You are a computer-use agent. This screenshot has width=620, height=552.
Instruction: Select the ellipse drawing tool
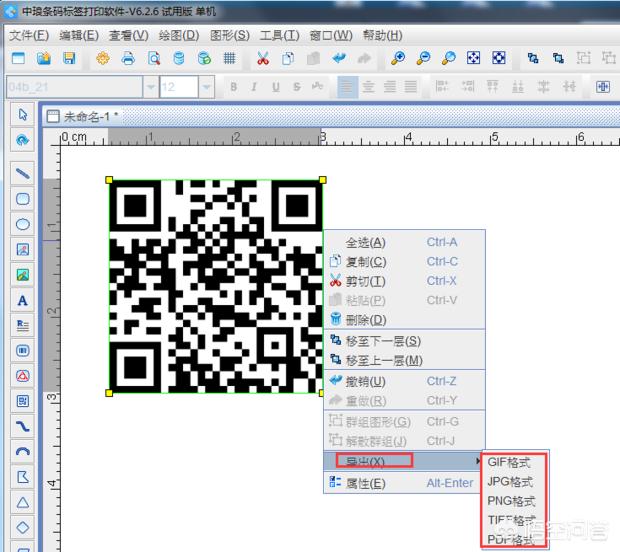23,224
